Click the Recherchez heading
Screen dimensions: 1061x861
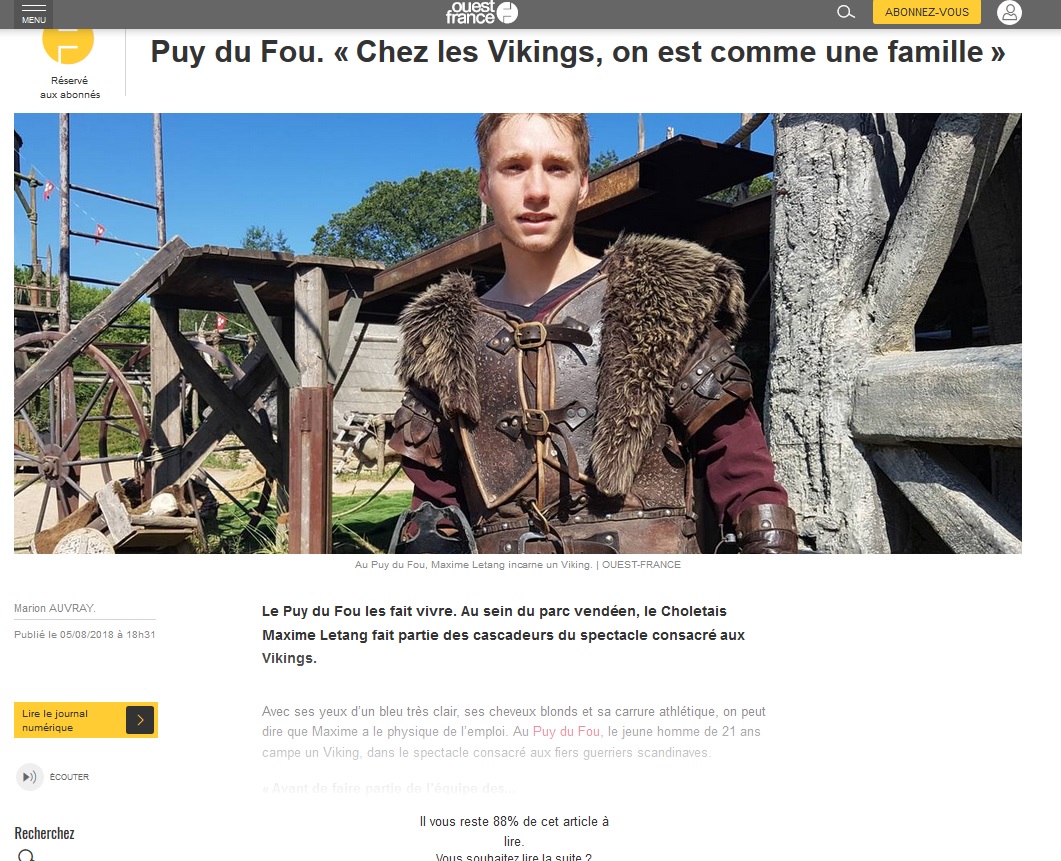(45, 833)
